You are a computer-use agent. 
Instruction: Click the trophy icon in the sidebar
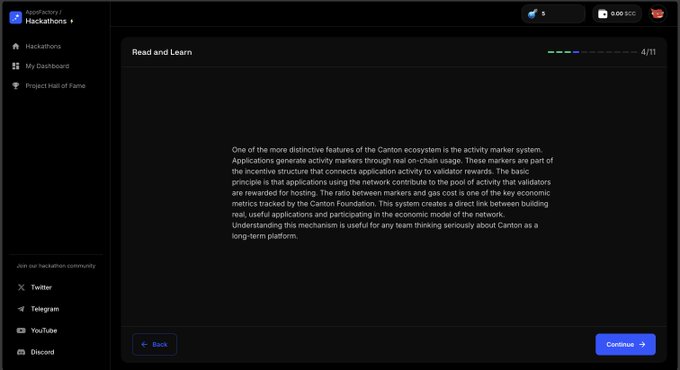(x=16, y=86)
